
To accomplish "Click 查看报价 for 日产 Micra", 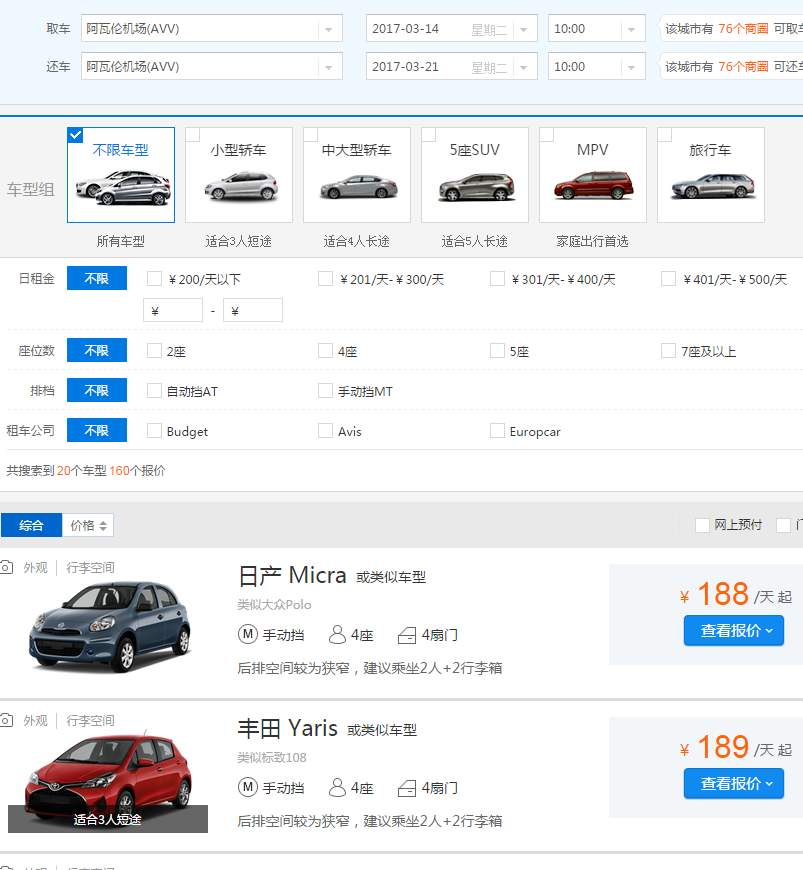I will click(x=733, y=631).
